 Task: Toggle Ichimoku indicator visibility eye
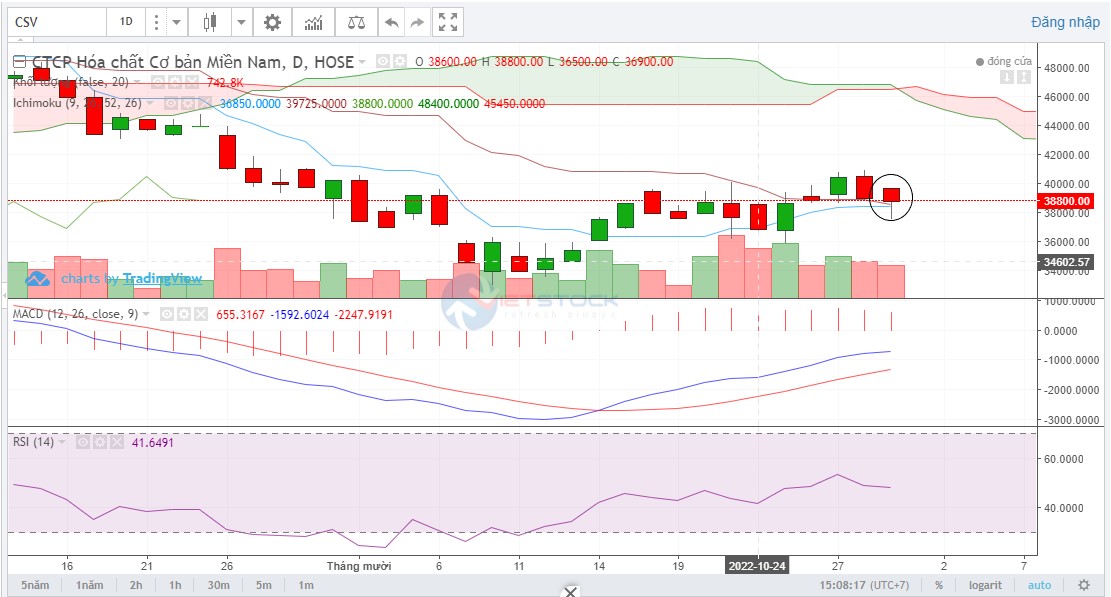coord(171,103)
